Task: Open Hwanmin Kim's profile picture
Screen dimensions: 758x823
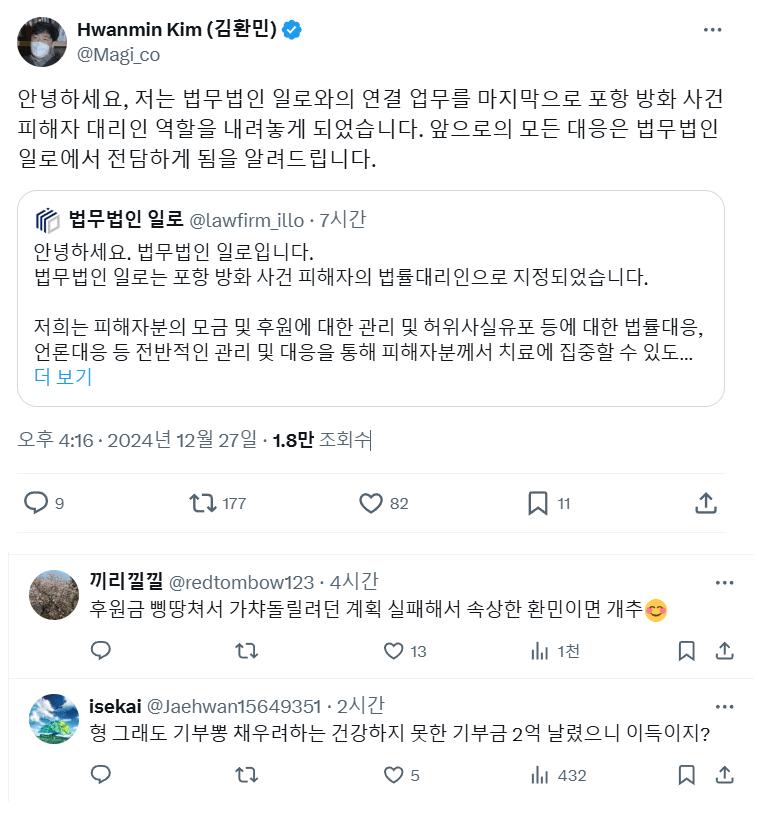Action: point(39,41)
